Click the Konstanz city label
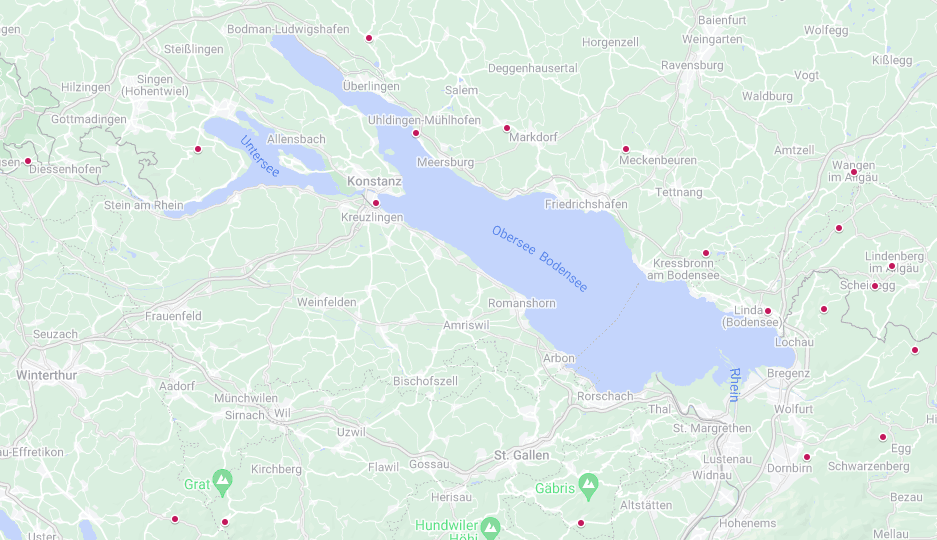The height and width of the screenshot is (540, 937). click(x=375, y=181)
